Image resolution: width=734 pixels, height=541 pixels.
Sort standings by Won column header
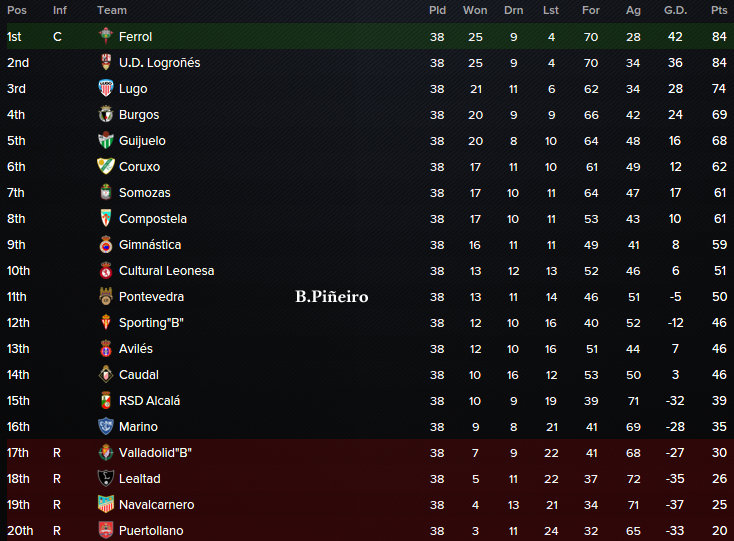(475, 10)
